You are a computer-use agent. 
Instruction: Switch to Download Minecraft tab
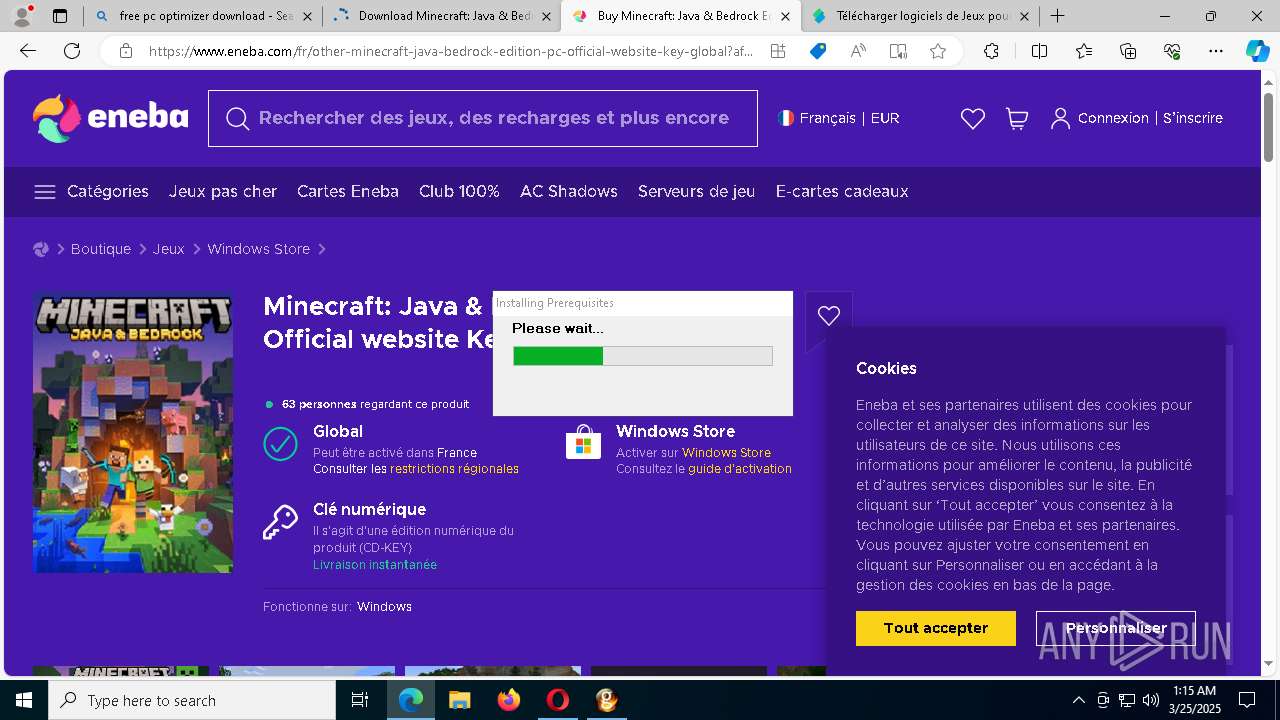pyautogui.click(x=441, y=16)
